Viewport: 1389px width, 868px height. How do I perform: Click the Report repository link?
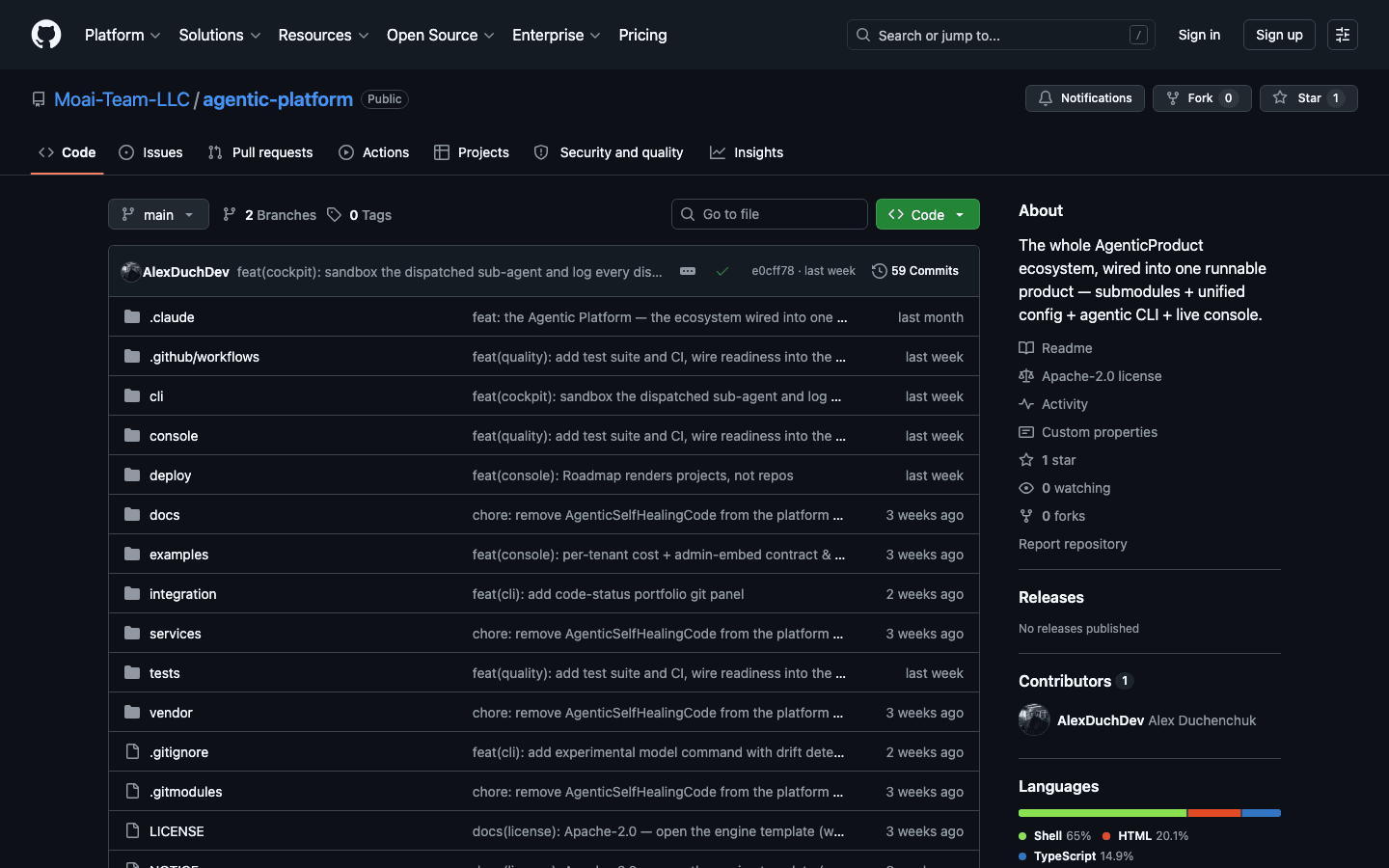pyautogui.click(x=1073, y=544)
